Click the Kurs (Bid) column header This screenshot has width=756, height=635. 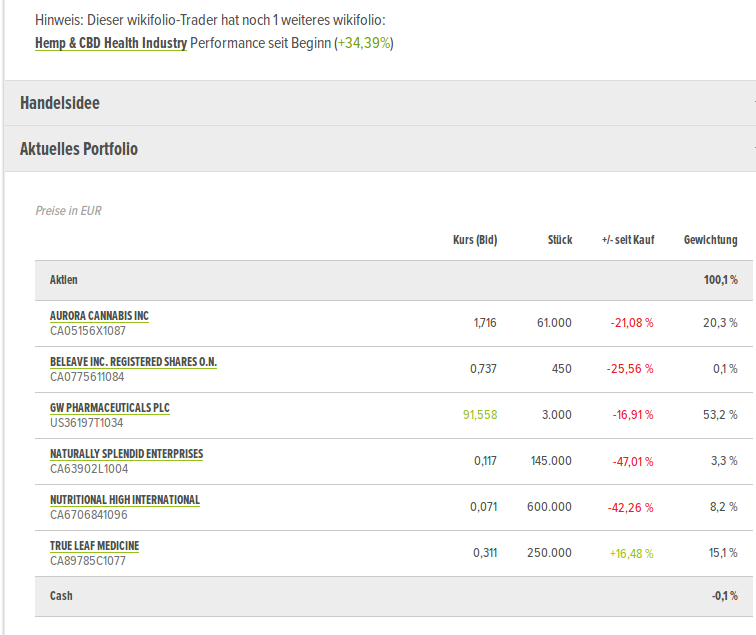(x=475, y=240)
